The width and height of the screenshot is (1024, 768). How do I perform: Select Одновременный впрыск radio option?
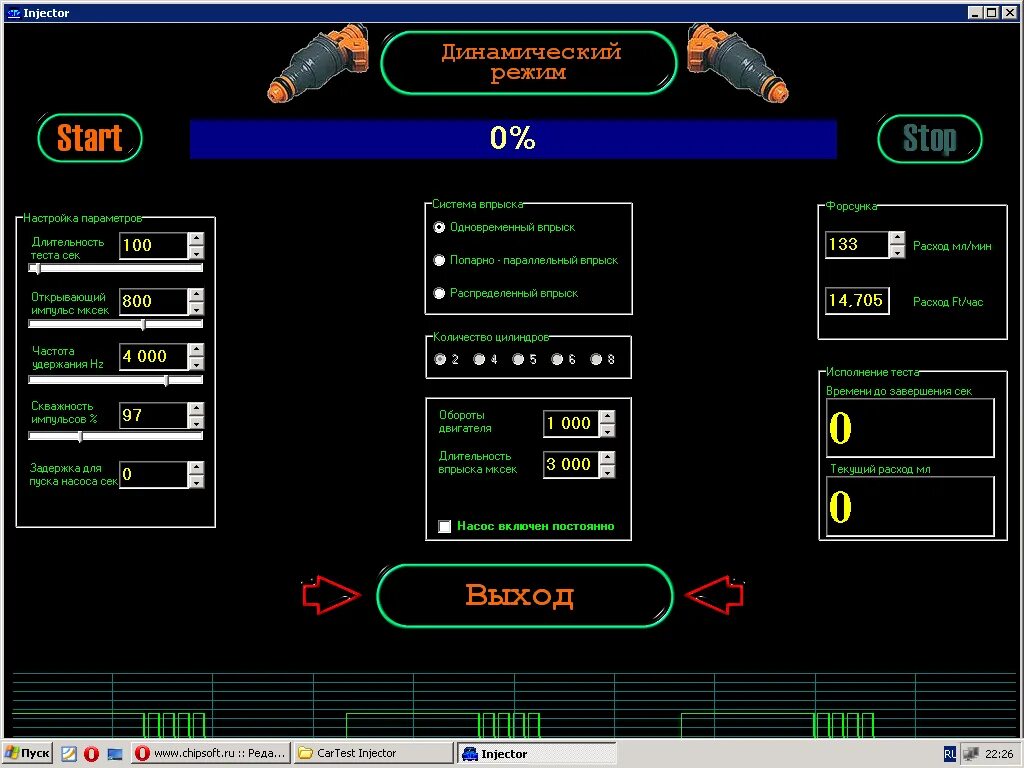(x=440, y=227)
